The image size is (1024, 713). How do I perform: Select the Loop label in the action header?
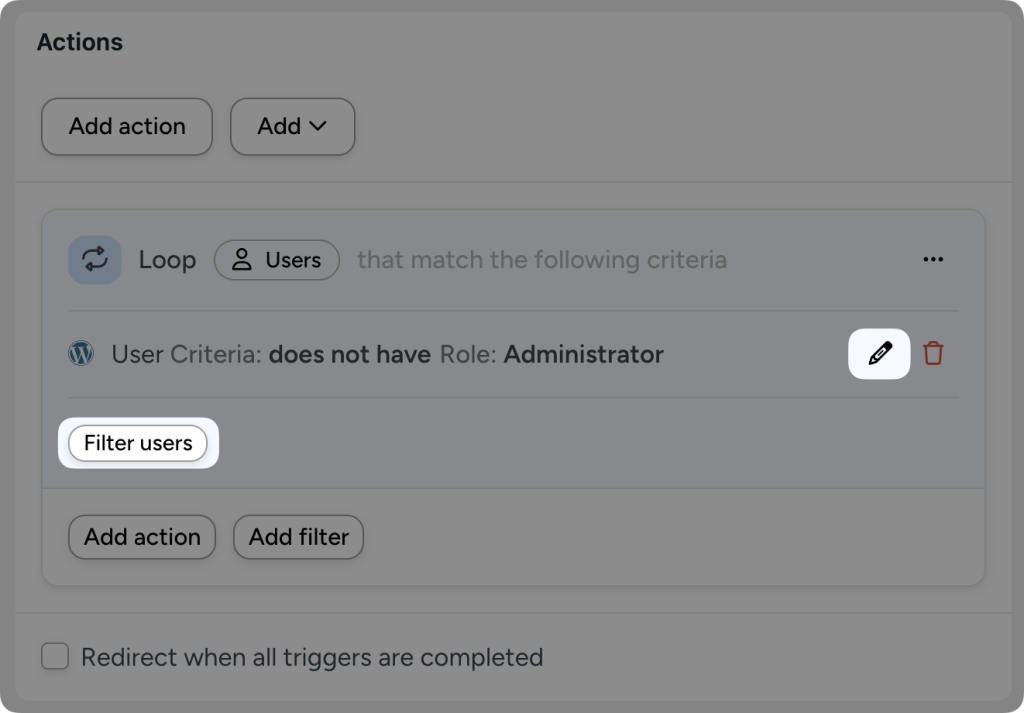tap(167, 260)
